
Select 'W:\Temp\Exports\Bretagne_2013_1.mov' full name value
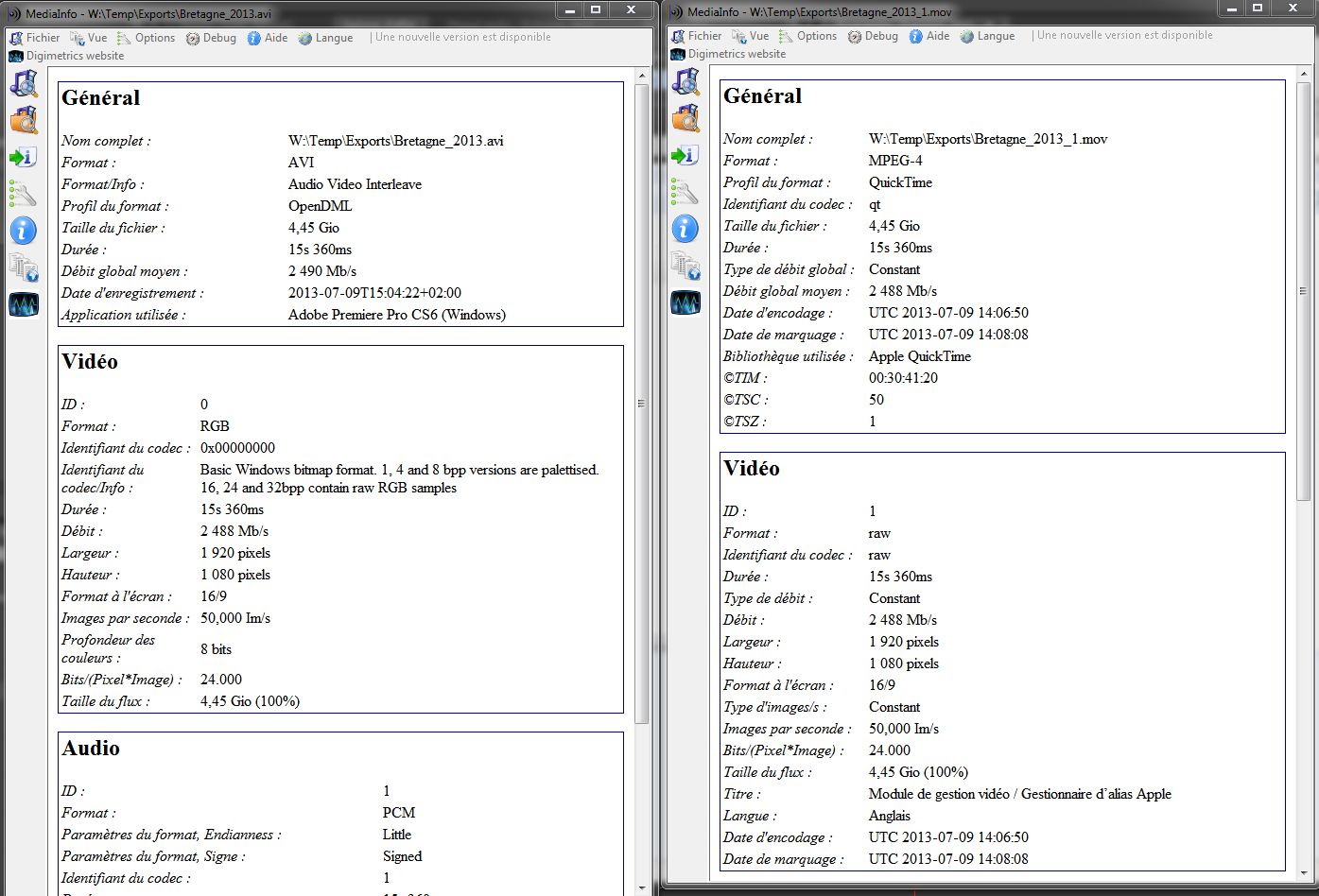(988, 139)
